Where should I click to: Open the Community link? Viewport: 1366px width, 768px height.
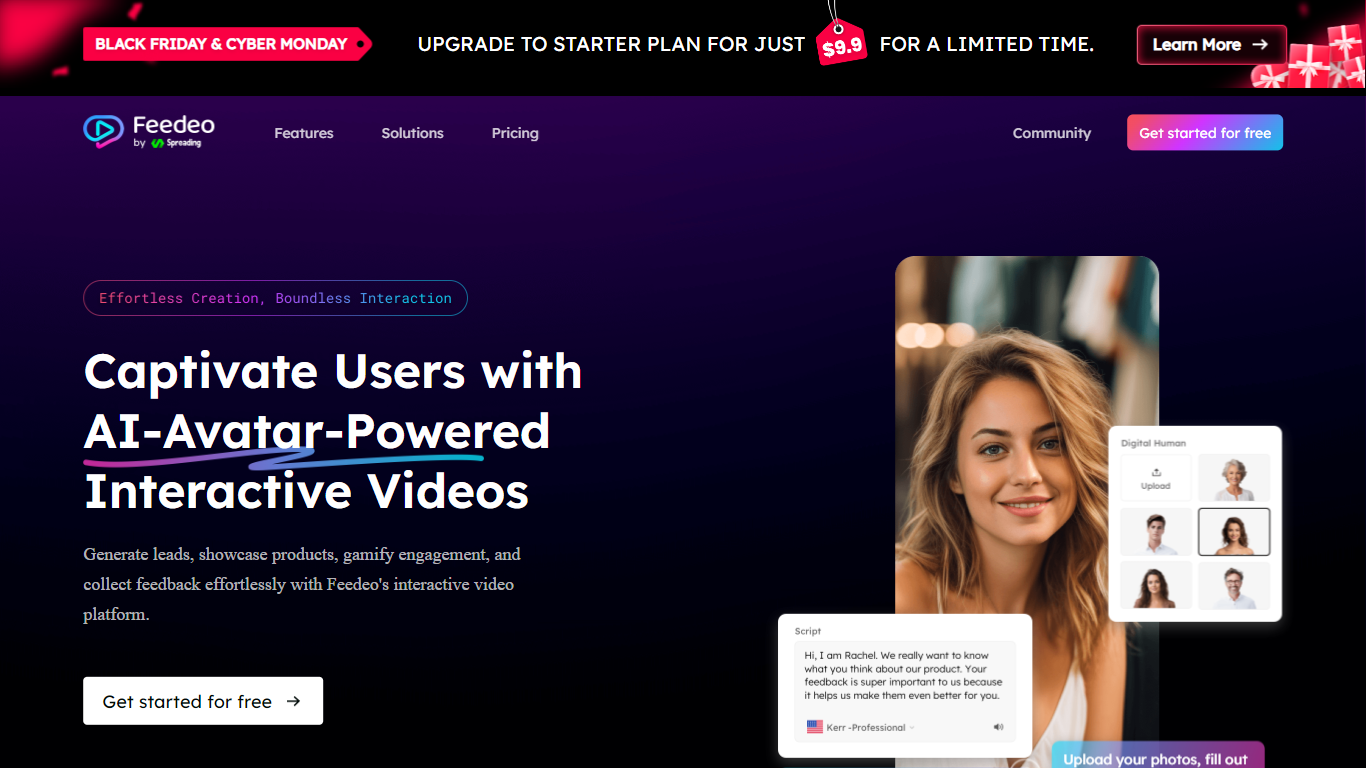[x=1051, y=133]
